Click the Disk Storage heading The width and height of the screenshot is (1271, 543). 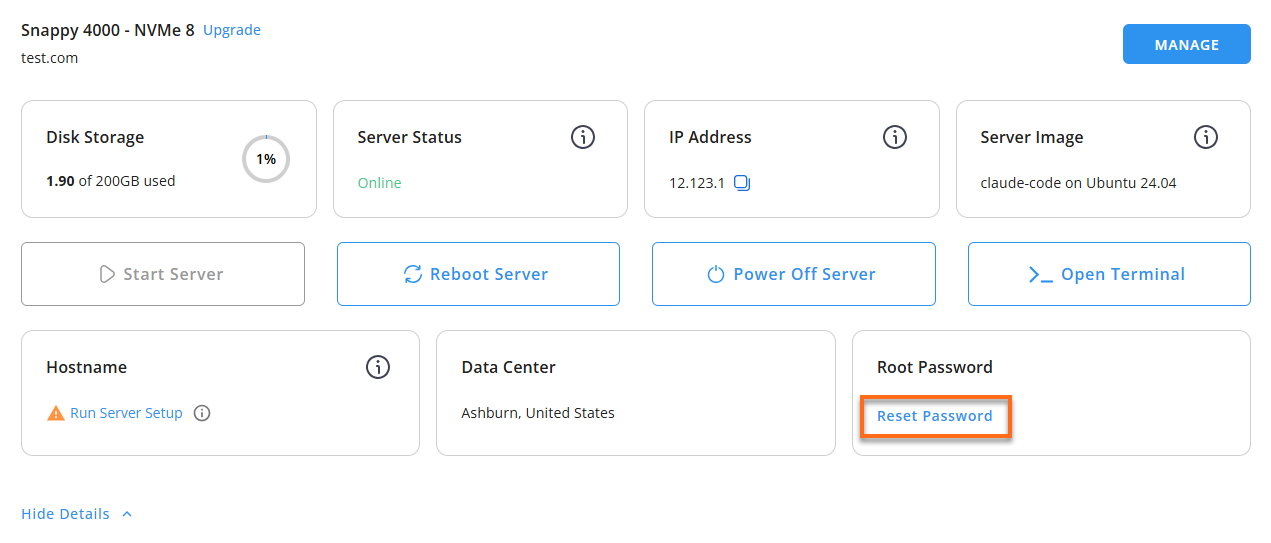click(x=95, y=137)
